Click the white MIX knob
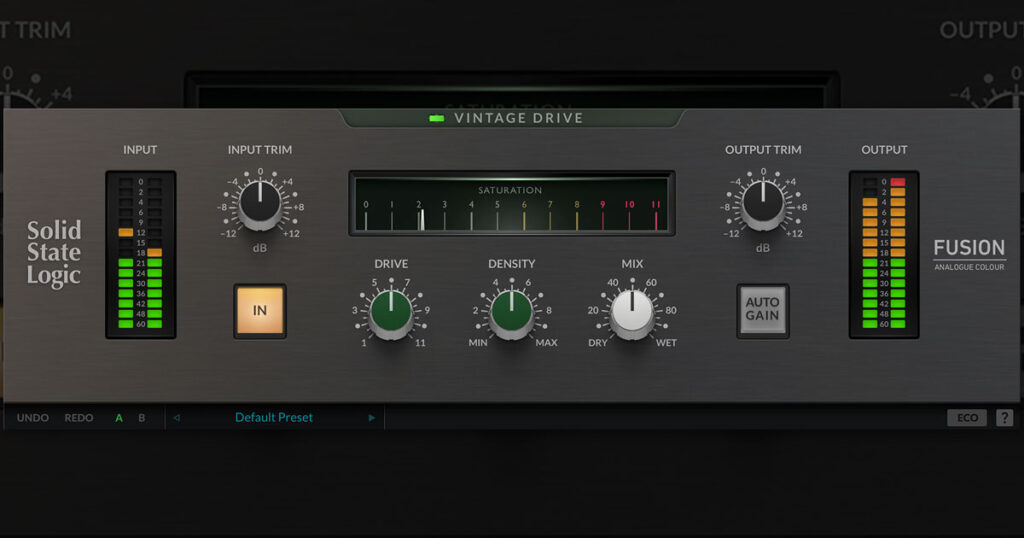The image size is (1024, 538). 632,313
